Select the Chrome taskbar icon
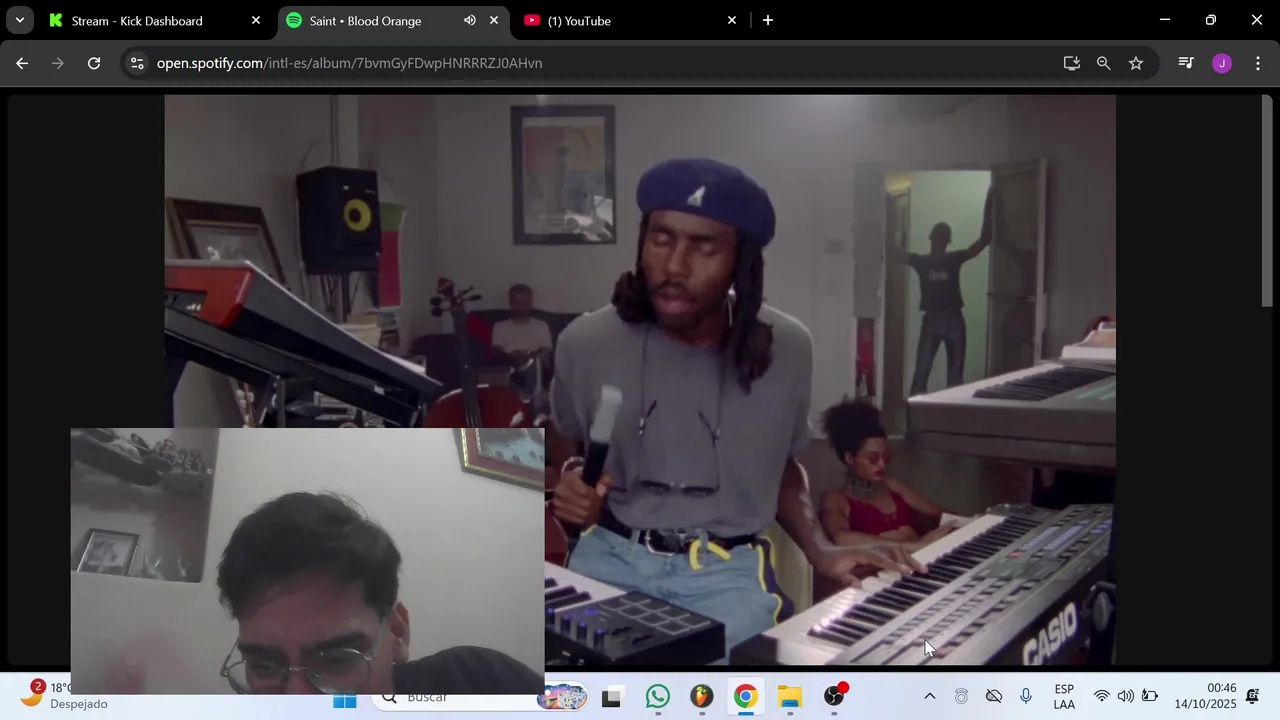The height and width of the screenshot is (720, 1280). 746,697
